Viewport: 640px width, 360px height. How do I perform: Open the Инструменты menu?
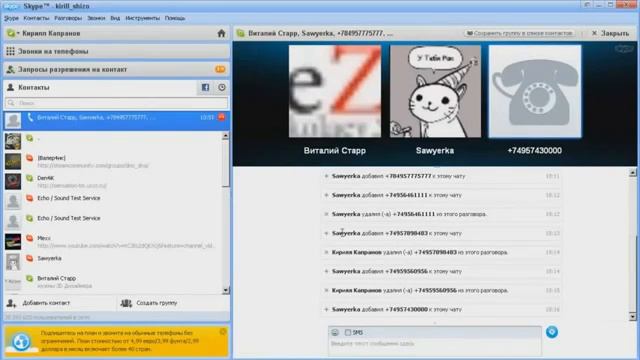[x=142, y=18]
